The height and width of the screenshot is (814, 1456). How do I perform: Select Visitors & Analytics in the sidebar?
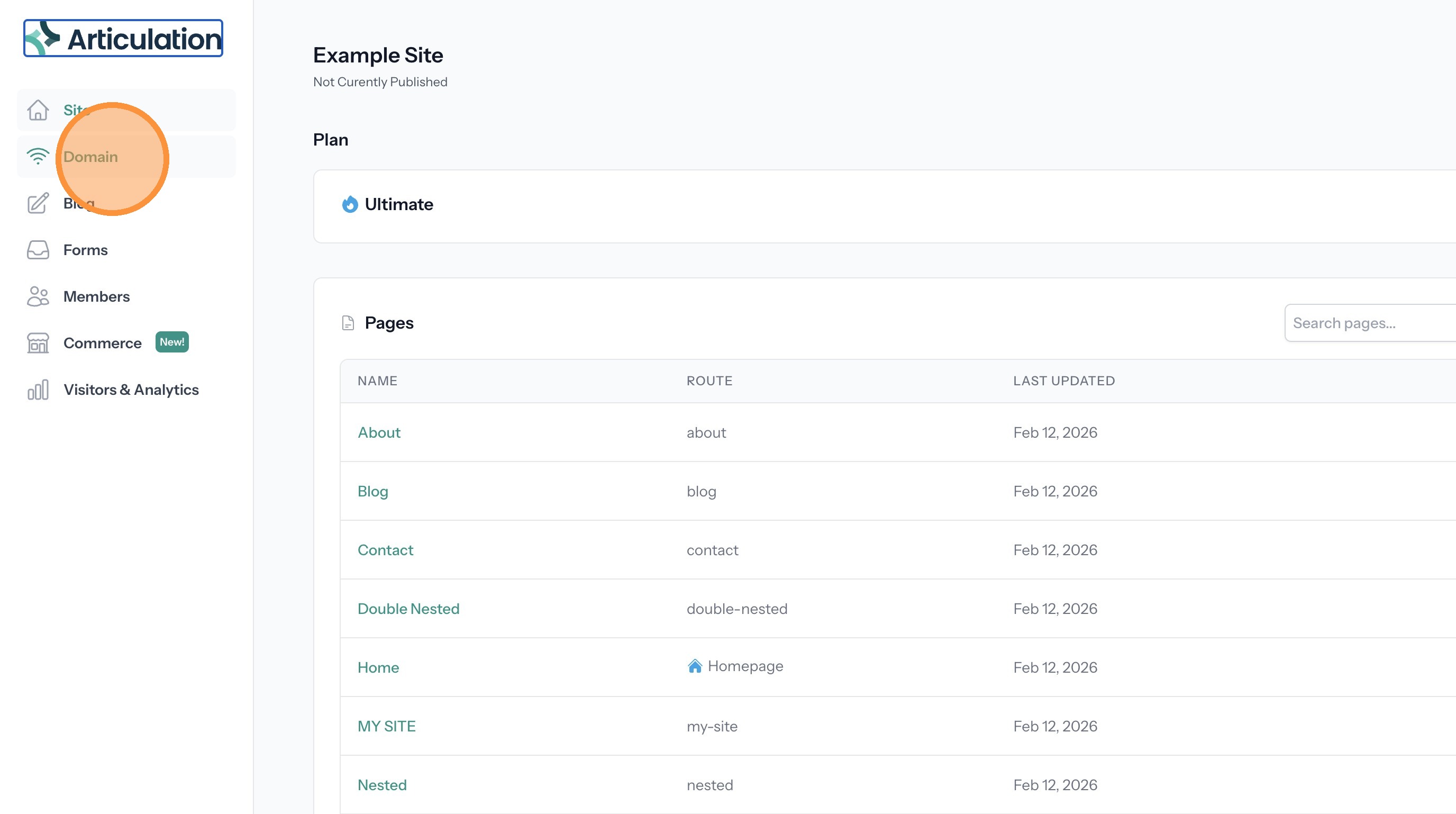[131, 390]
